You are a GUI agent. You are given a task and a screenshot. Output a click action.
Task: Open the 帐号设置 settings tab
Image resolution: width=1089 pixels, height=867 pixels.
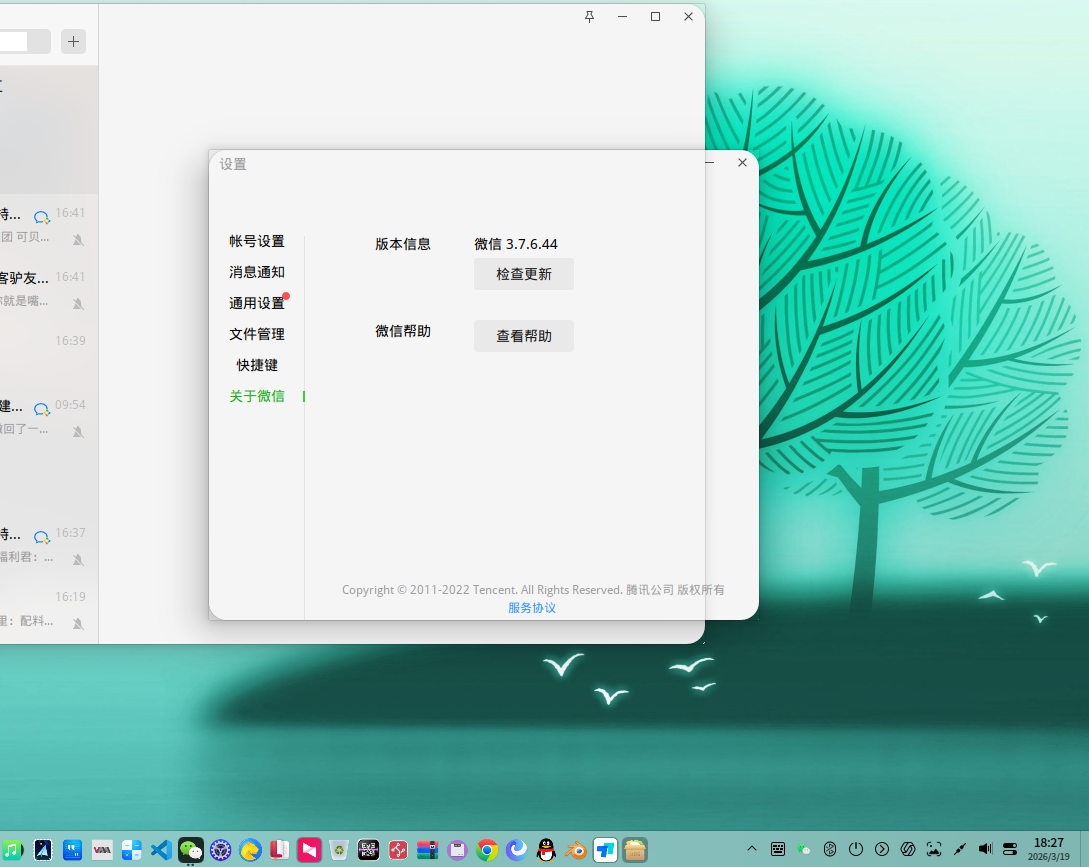(x=257, y=241)
